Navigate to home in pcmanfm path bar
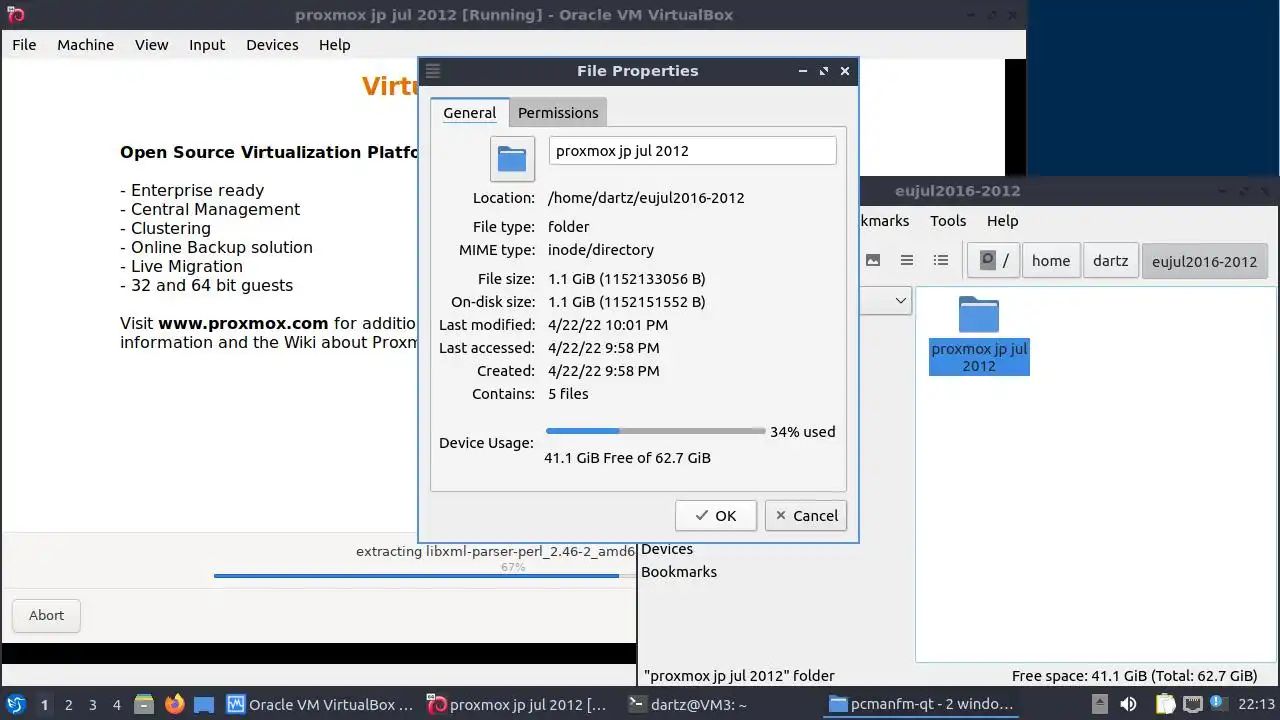 tap(1051, 261)
